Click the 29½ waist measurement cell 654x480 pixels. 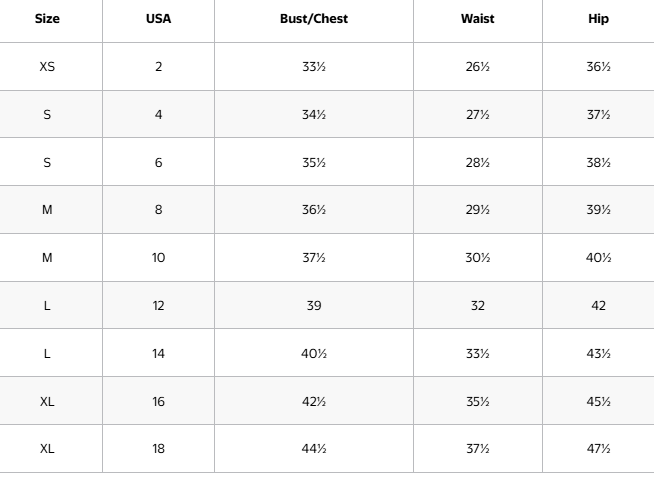tap(477, 210)
